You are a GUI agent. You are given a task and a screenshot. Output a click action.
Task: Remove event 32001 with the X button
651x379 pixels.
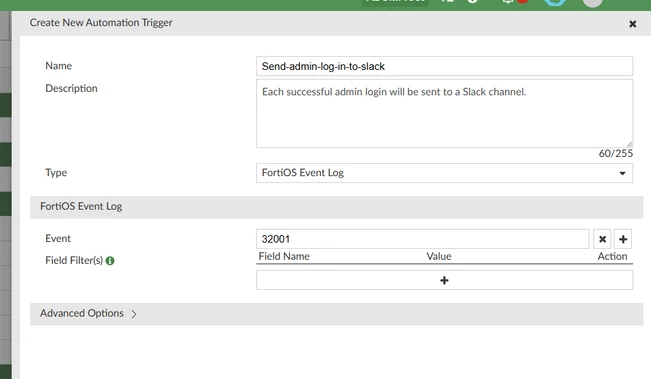click(602, 239)
